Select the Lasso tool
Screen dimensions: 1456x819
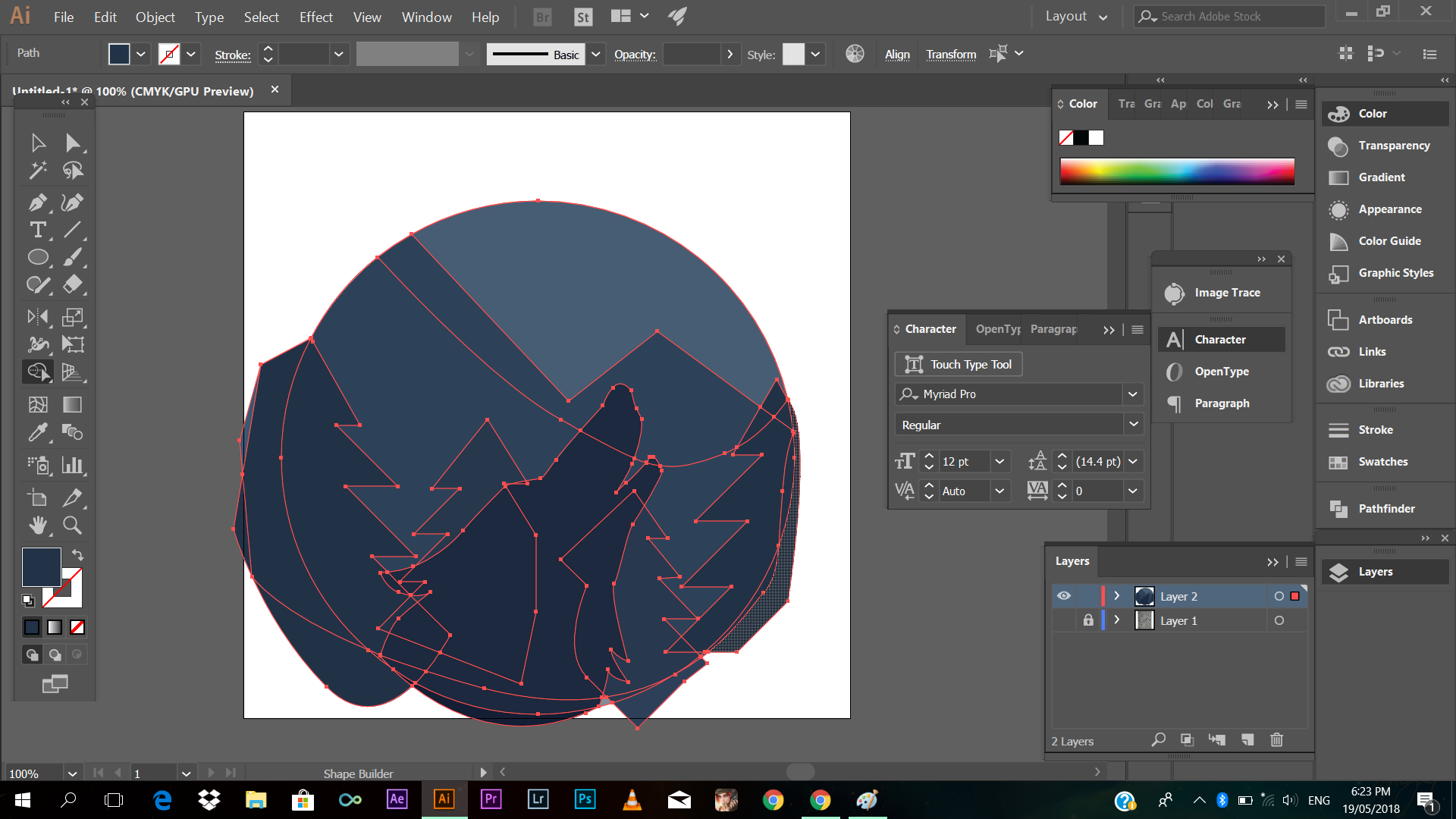click(73, 171)
